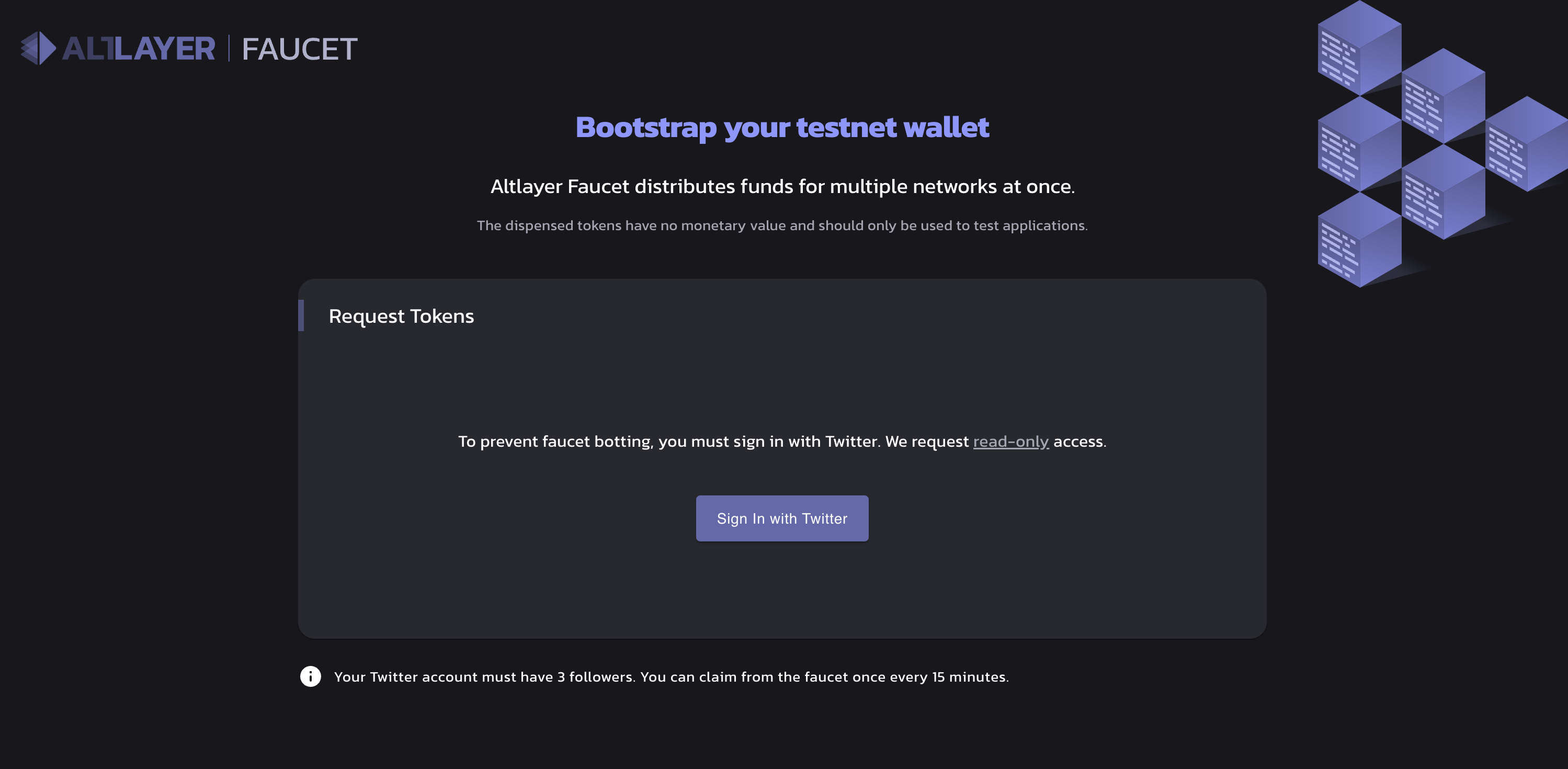
Task: Click the ALTLAYER wordmark text
Action: coord(139,49)
